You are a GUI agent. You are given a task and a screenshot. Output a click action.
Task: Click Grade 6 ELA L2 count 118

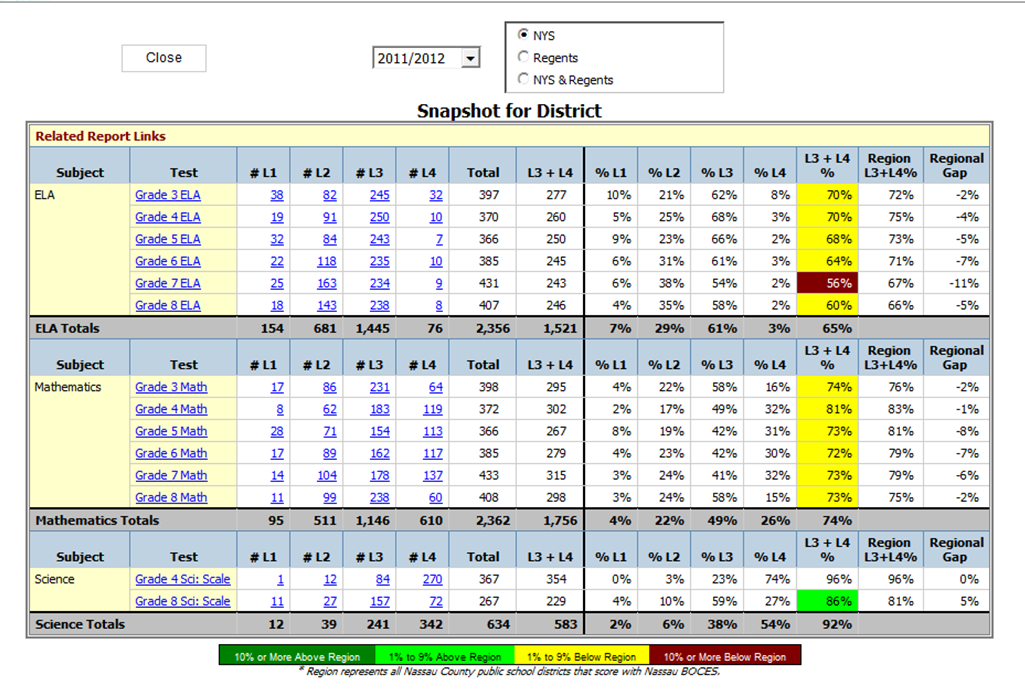327,261
